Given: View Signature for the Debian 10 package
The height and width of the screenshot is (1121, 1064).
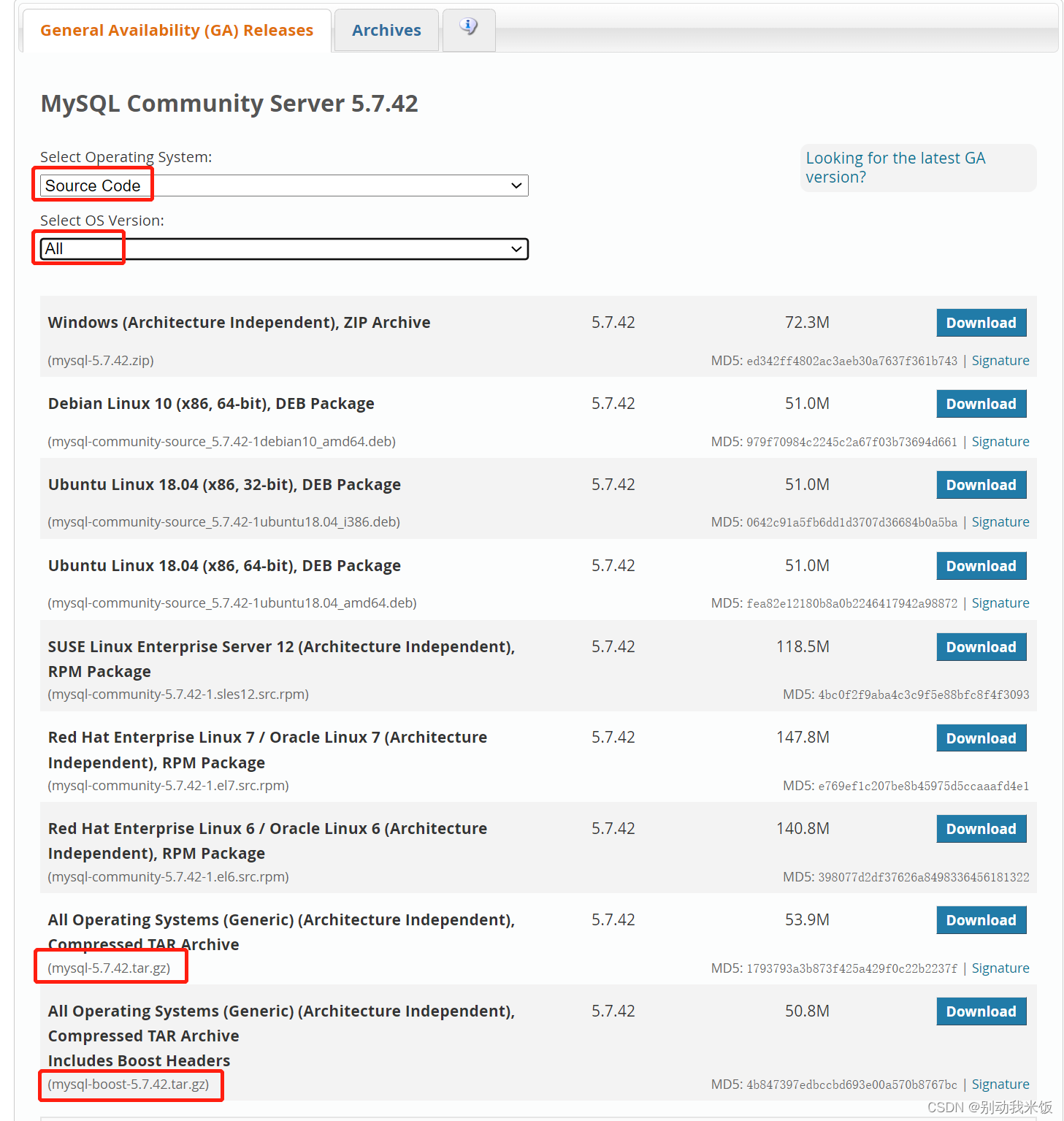Looking at the screenshot, I should pos(1000,441).
